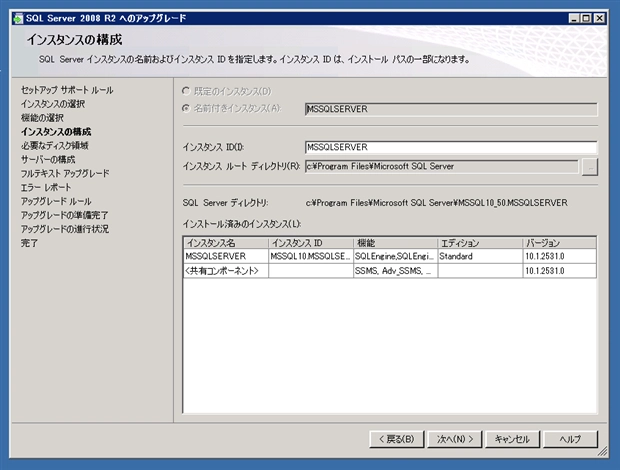Click the SSMS, Adv_SSMS features cell
The height and width of the screenshot is (470, 620).
395,271
